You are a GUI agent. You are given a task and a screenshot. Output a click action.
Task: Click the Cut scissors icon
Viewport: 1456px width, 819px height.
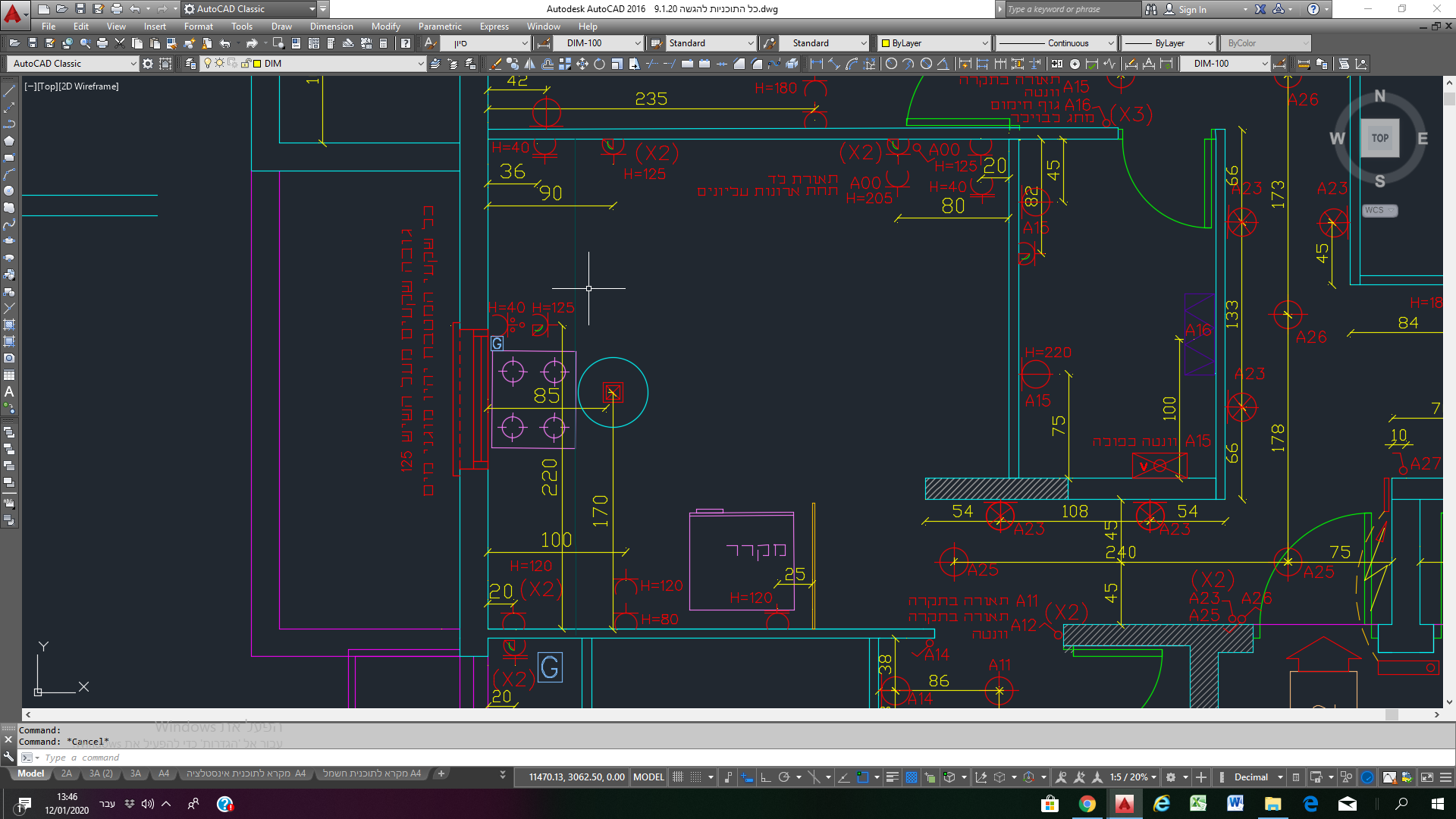click(120, 43)
